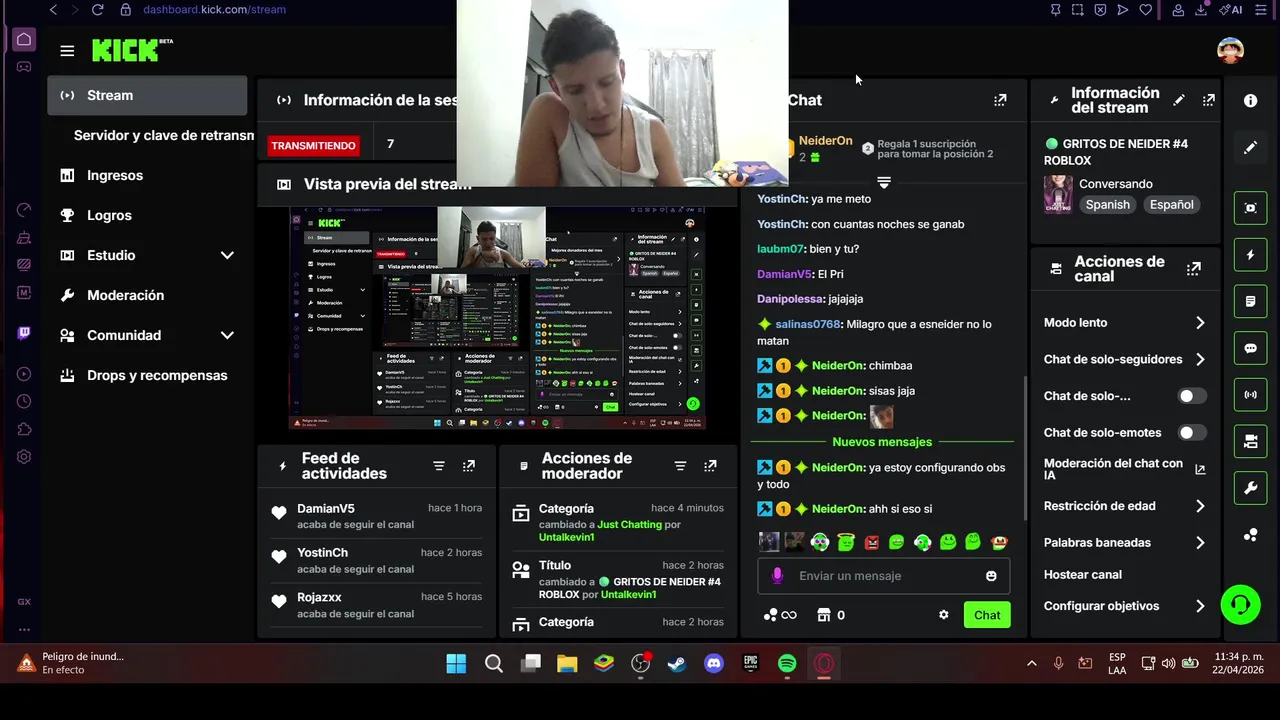Filter the Feed de actividades panel
The image size is (1280, 720).
click(438, 466)
